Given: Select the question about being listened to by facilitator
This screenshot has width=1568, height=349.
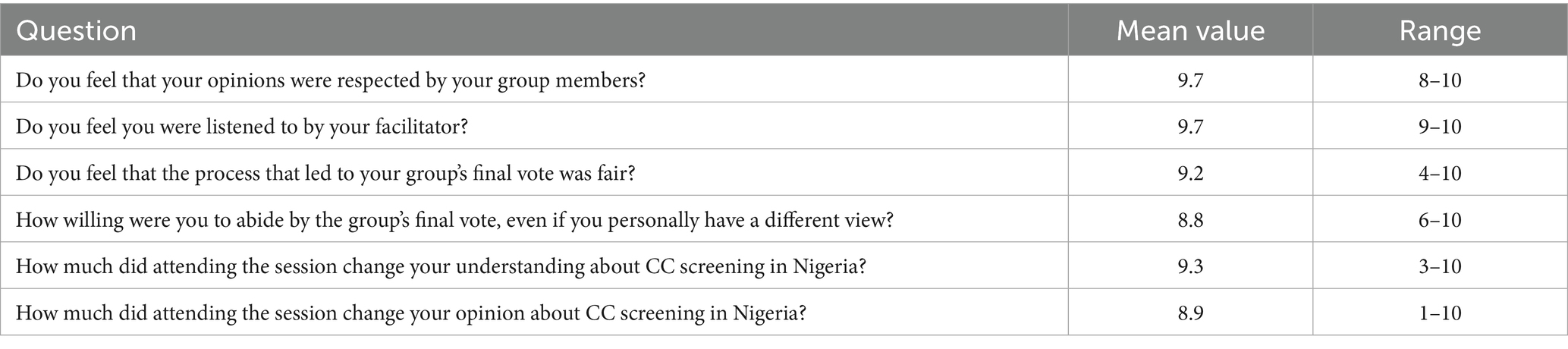Looking at the screenshot, I should click(242, 126).
